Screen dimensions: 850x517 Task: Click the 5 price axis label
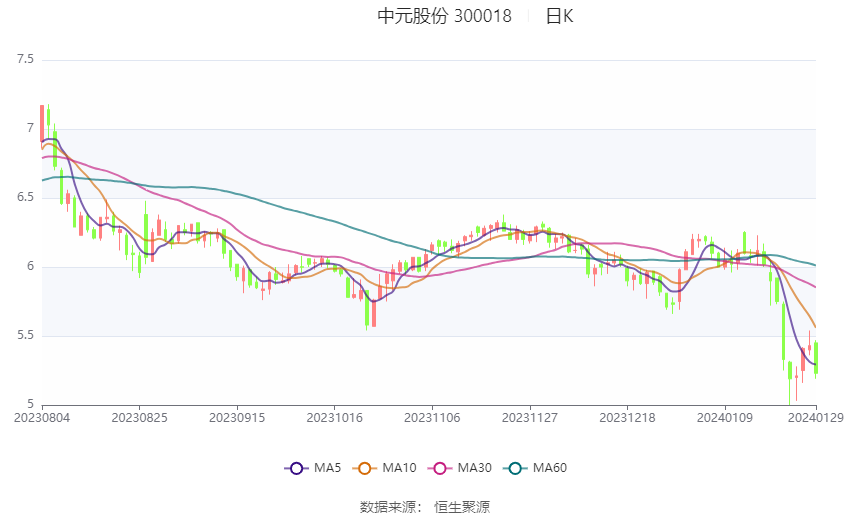(x=30, y=404)
